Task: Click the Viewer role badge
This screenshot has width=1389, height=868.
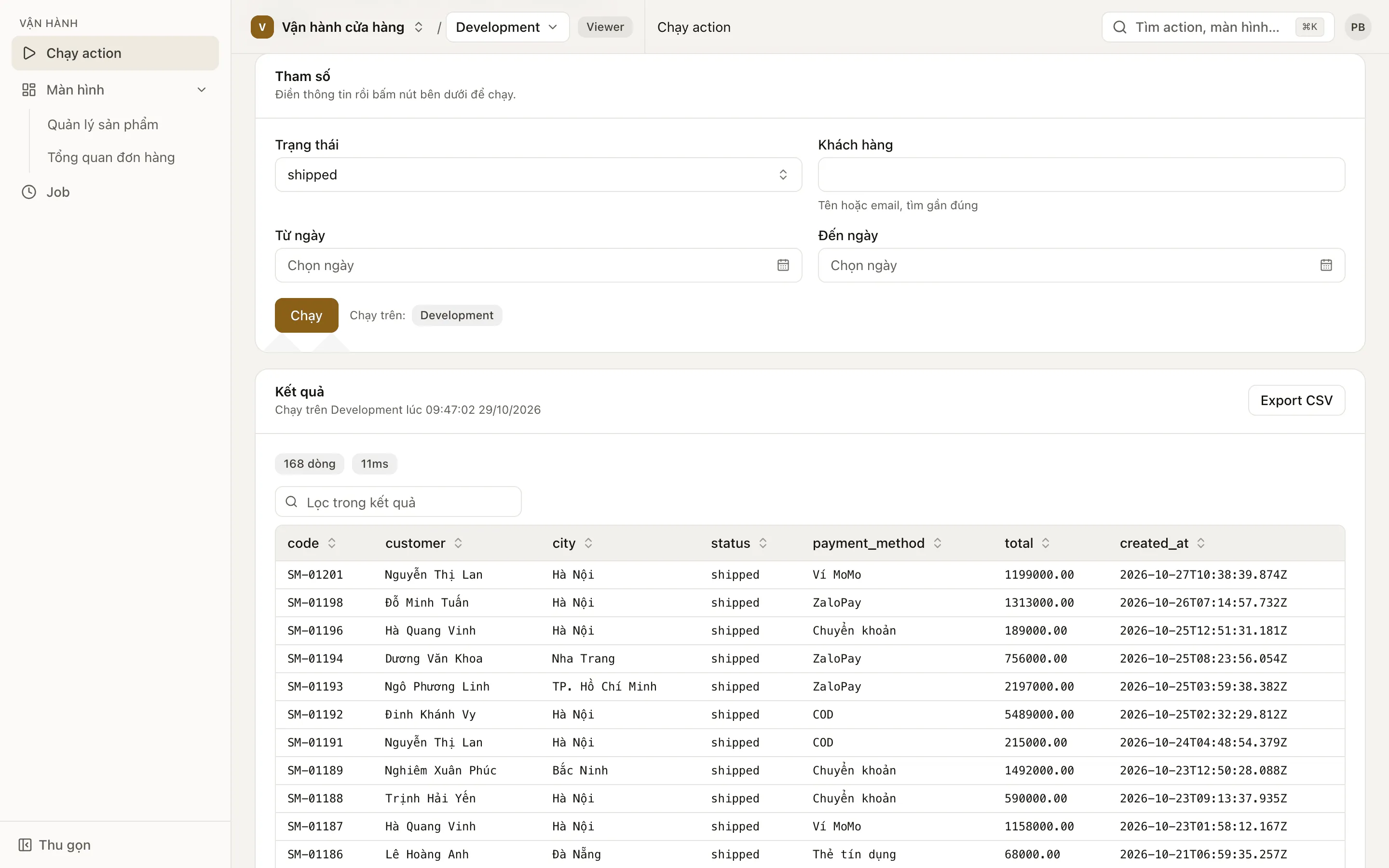Action: (x=605, y=27)
